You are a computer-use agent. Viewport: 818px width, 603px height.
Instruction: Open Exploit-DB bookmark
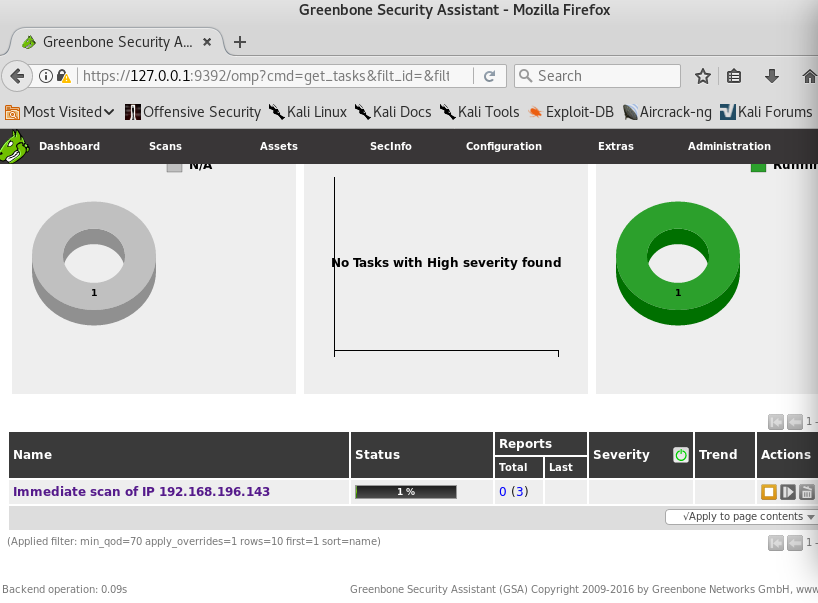coord(571,112)
